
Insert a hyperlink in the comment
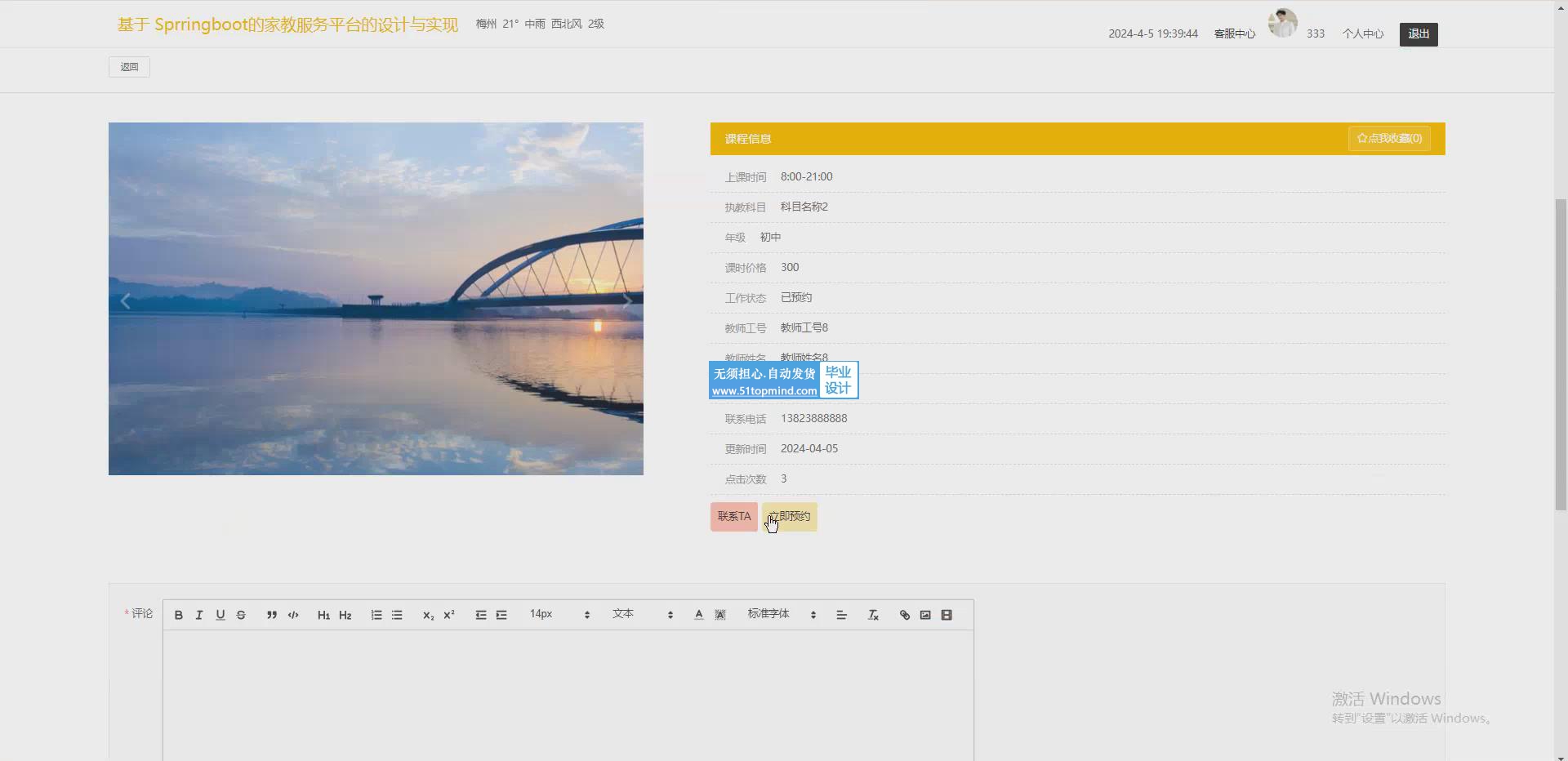[905, 615]
